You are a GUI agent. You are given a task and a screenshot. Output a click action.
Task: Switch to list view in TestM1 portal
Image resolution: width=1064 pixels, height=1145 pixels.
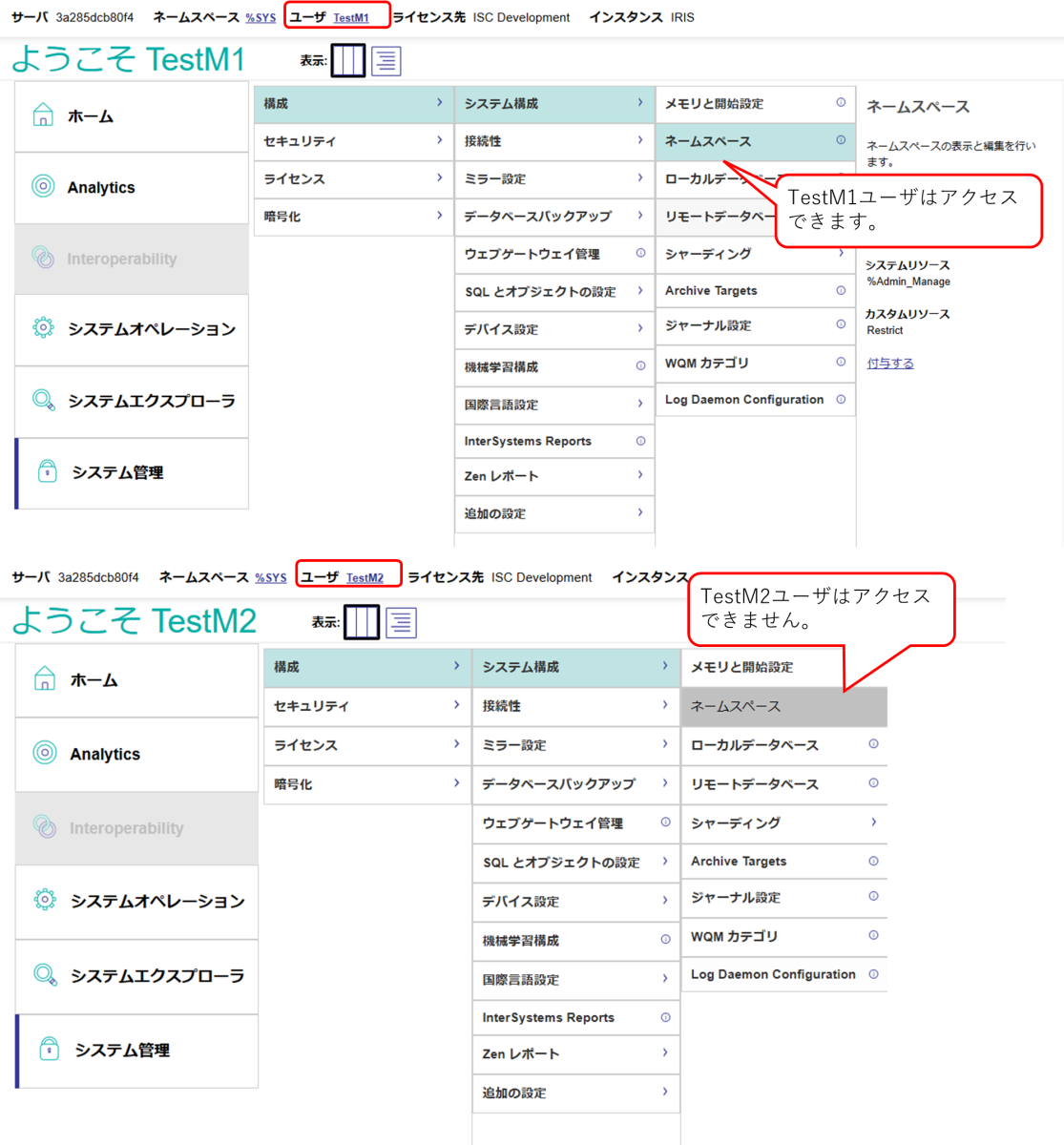(386, 61)
